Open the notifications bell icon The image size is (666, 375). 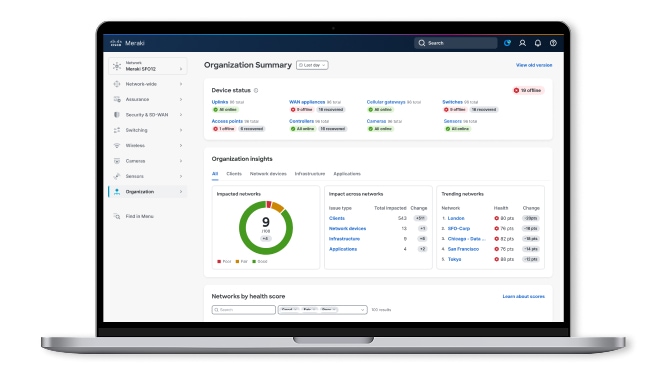pos(538,43)
